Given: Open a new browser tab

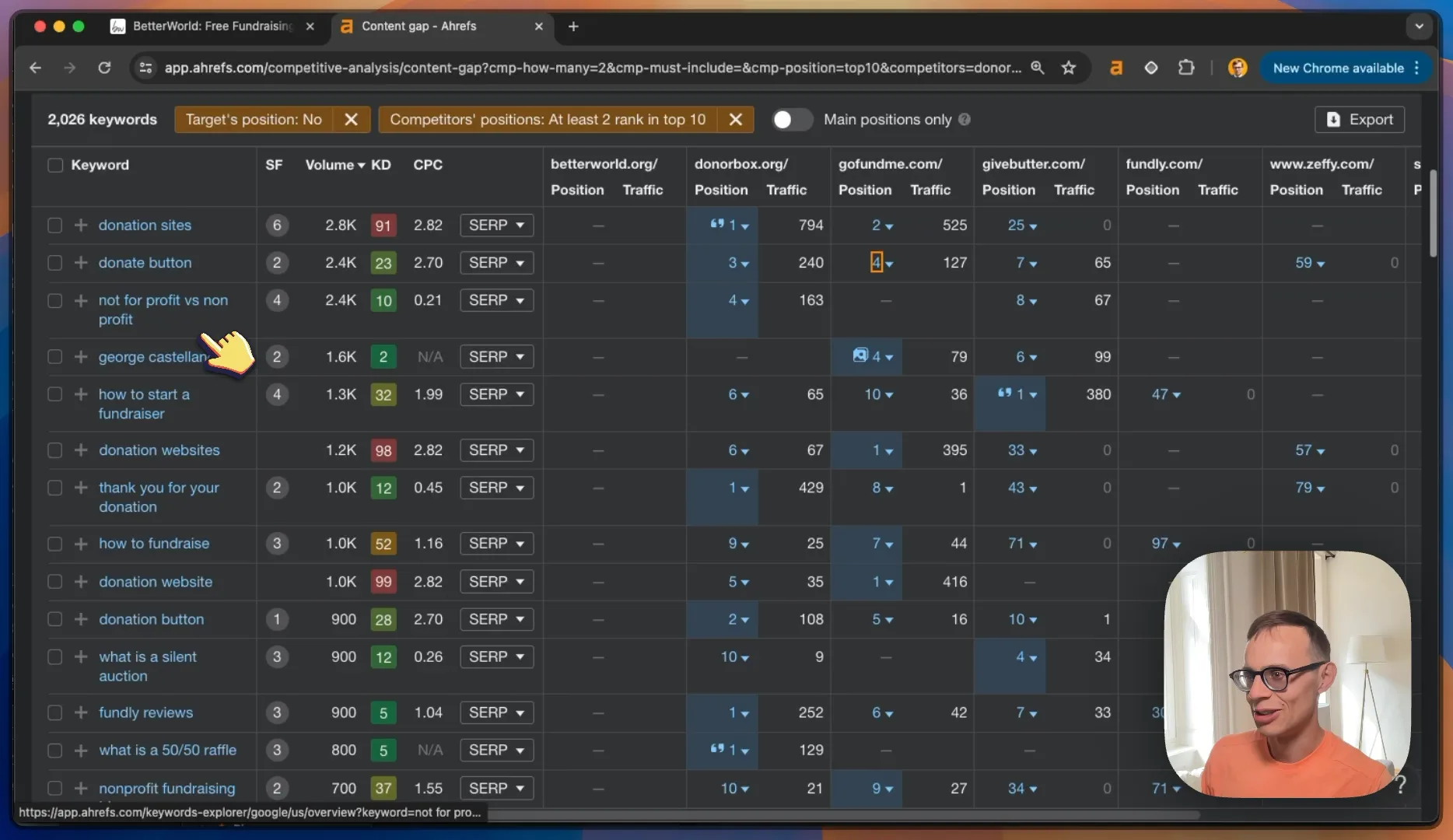Looking at the screenshot, I should 573,26.
